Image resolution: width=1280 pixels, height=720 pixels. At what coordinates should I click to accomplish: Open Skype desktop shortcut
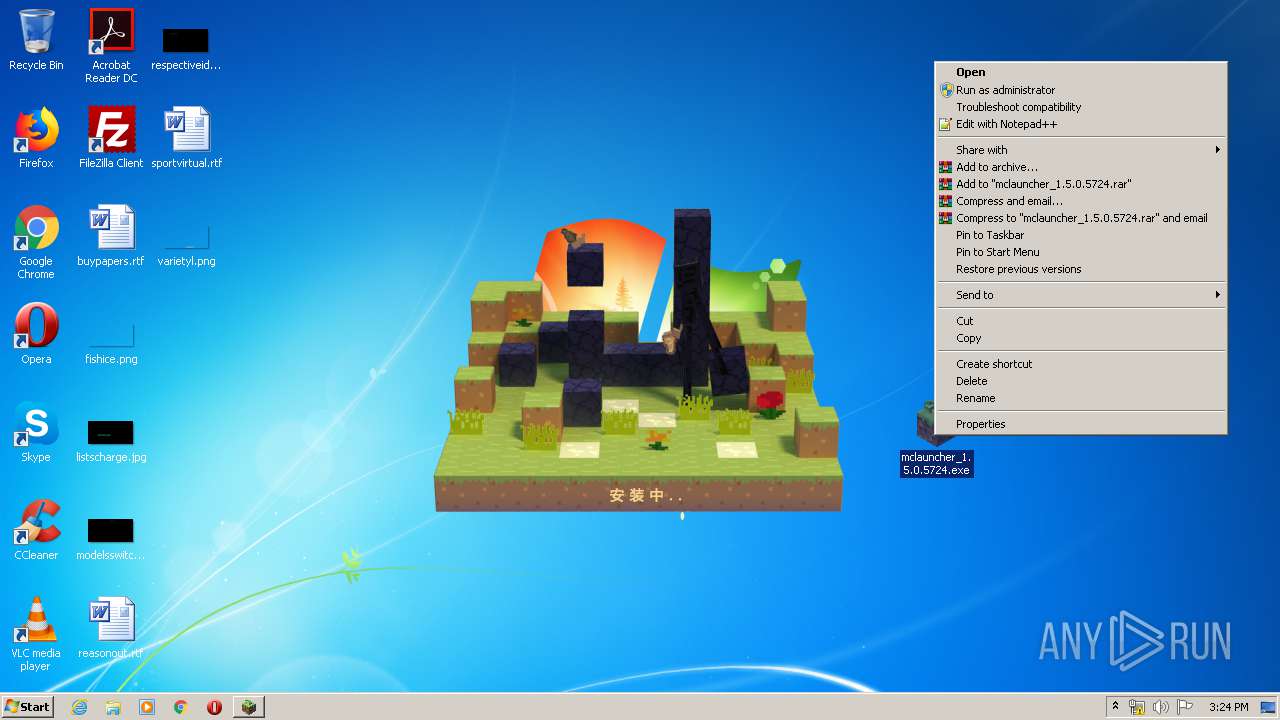coord(36,432)
